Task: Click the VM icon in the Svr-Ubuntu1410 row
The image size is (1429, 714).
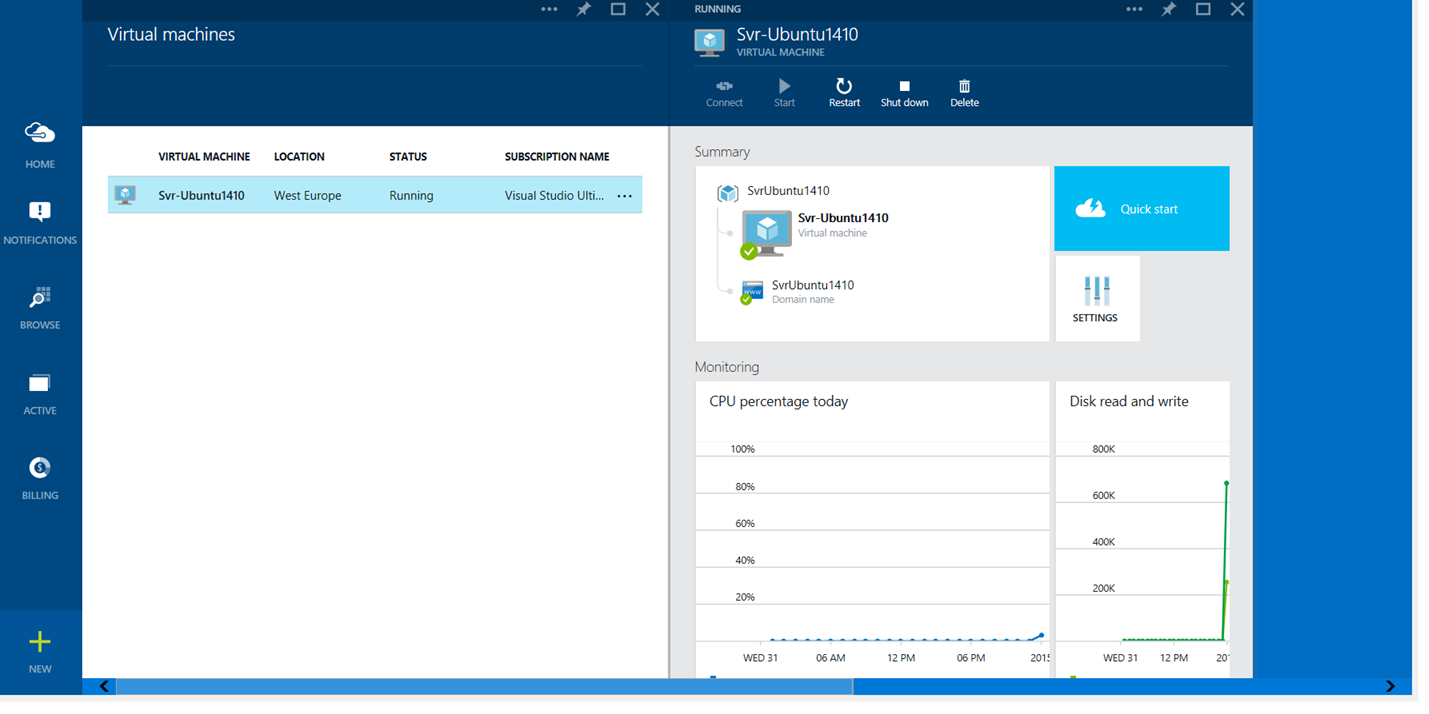Action: 125,195
